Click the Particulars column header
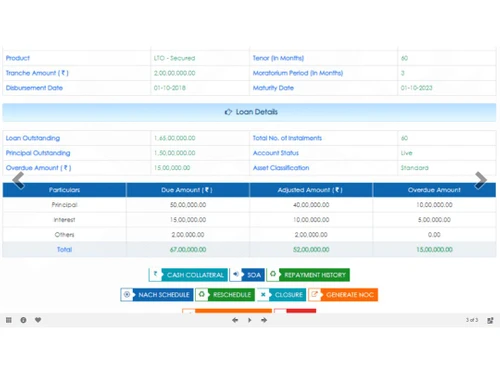Screen dimensions: 500x375 point(64,190)
